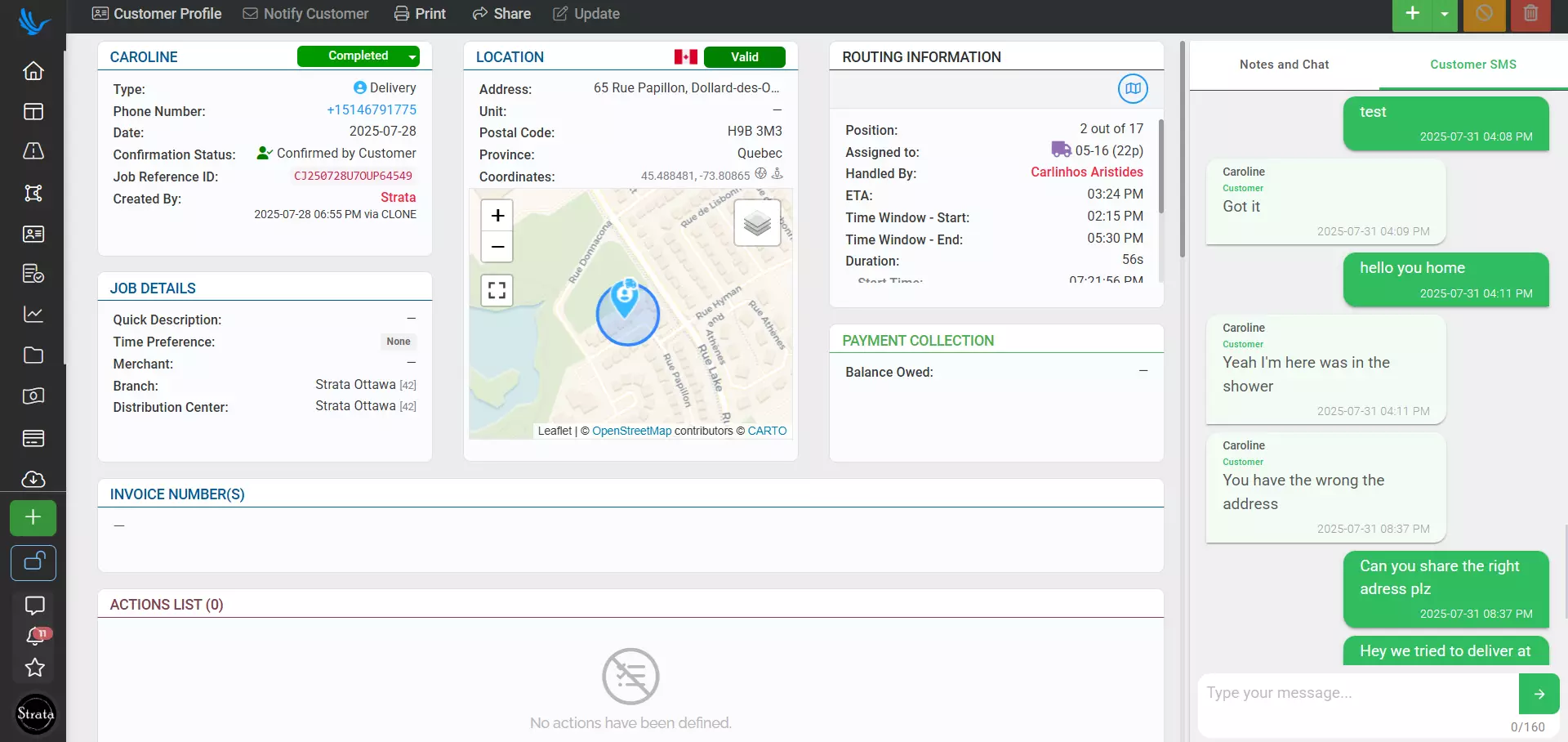The image size is (1568, 742).
Task: Open Customer Profile from the top toolbar
Action: point(156,13)
